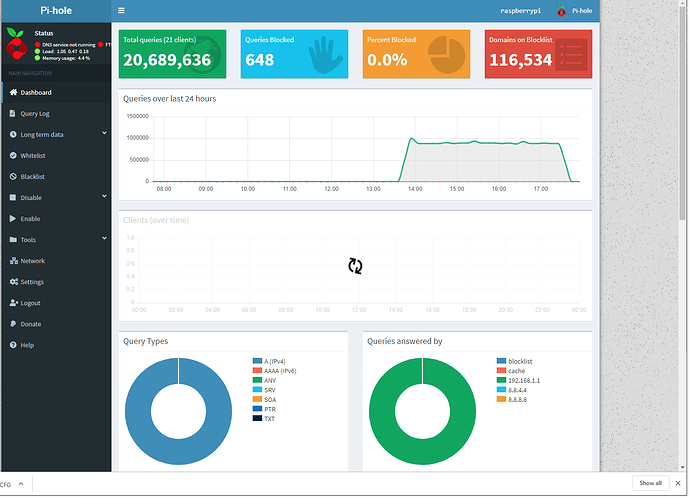
Task: Toggle the sidebar with the hamburger icon
Action: [x=121, y=11]
